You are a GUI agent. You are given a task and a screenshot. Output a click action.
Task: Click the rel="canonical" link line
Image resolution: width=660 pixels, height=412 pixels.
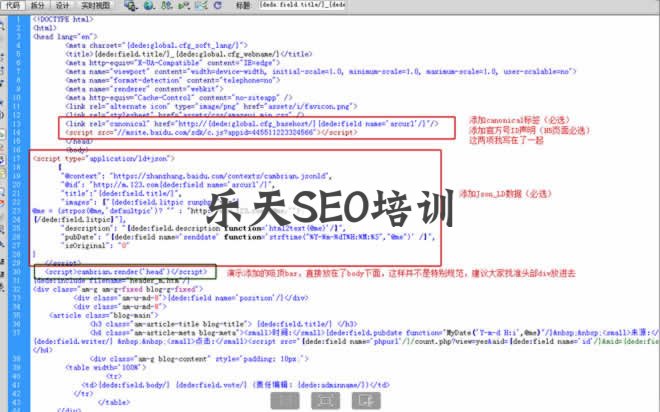(x=252, y=124)
